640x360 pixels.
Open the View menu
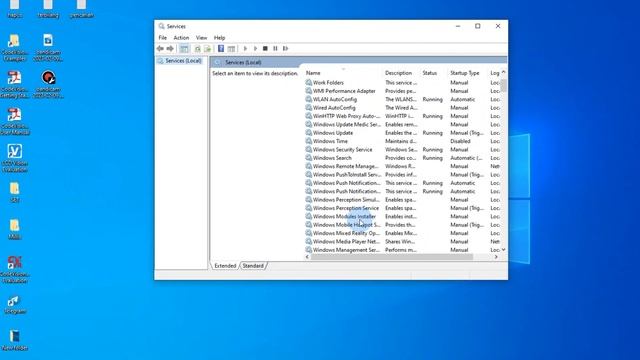click(201, 38)
